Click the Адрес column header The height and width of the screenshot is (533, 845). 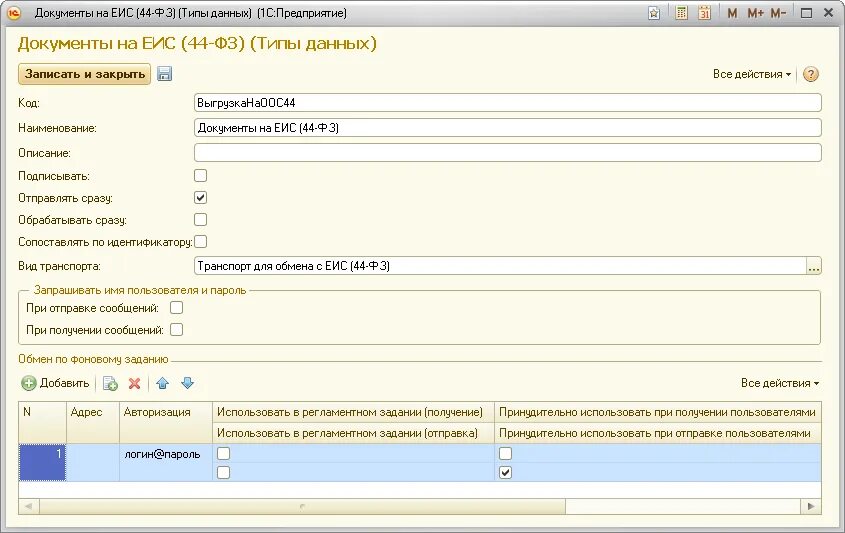point(93,422)
